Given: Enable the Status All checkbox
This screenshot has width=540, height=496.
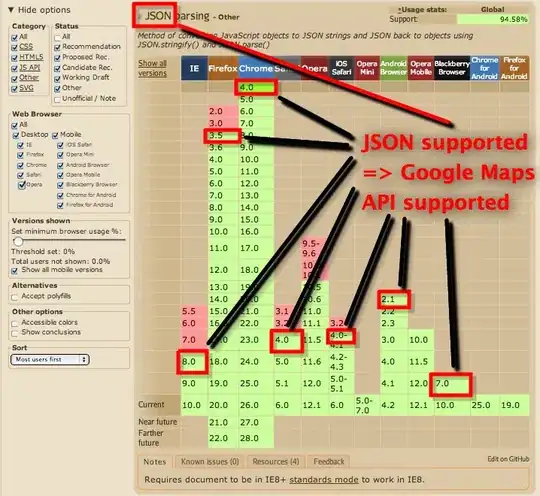Looking at the screenshot, I should [x=58, y=37].
